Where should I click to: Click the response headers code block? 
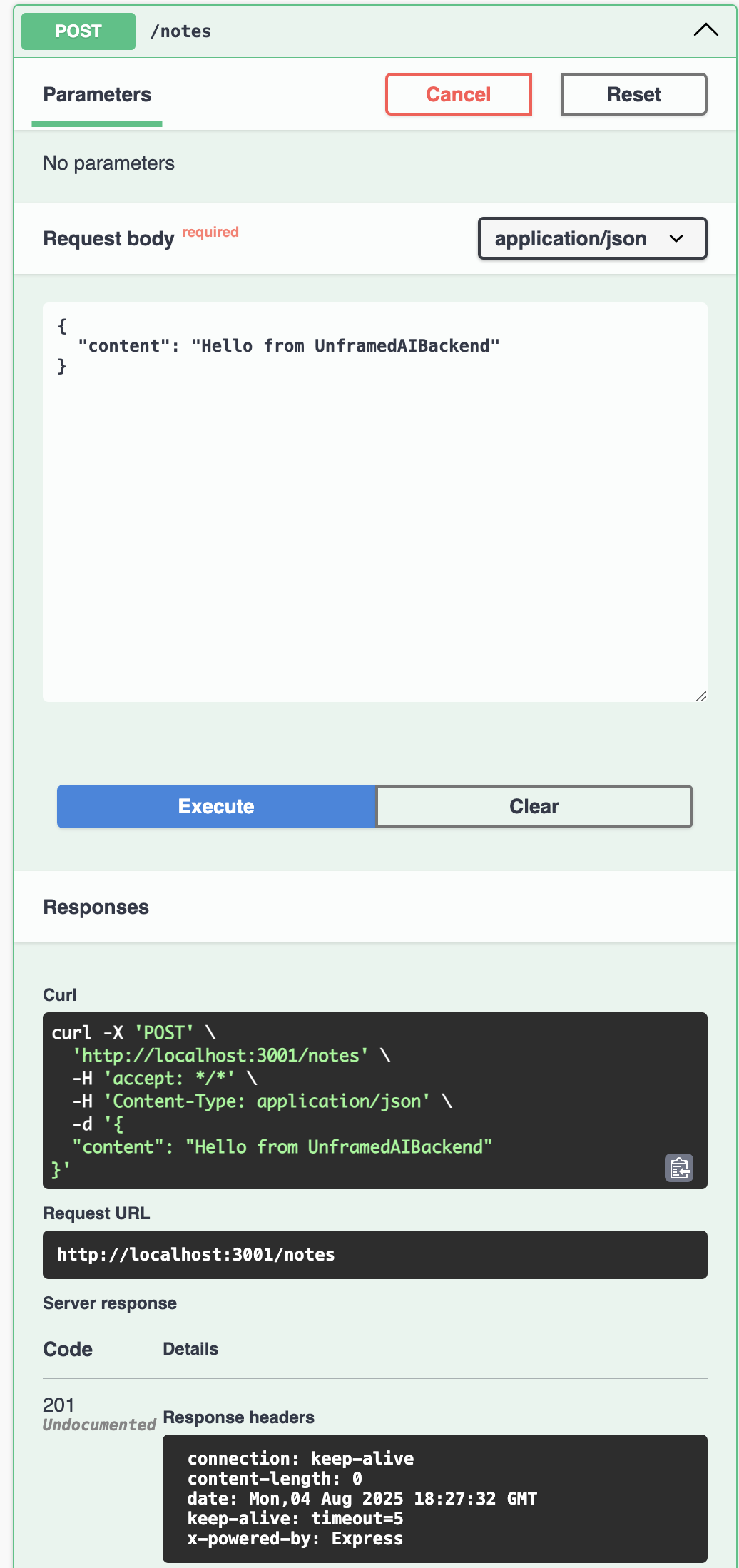434,1498
